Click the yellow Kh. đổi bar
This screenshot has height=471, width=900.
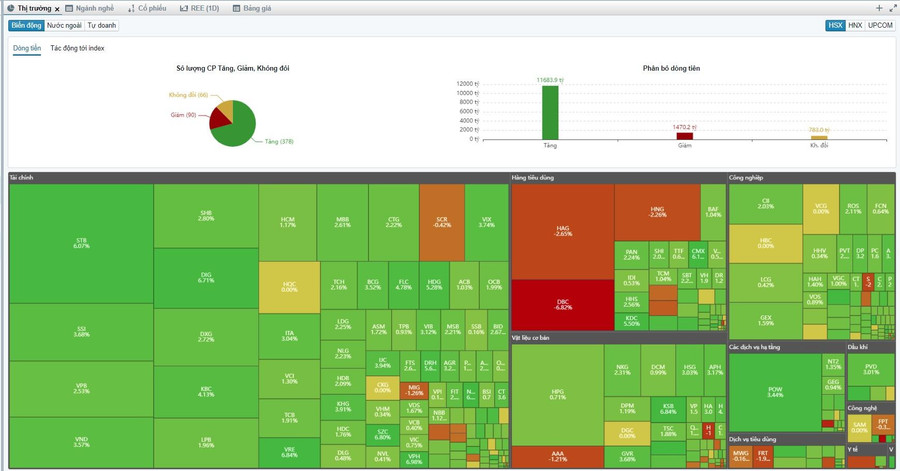(x=818, y=138)
